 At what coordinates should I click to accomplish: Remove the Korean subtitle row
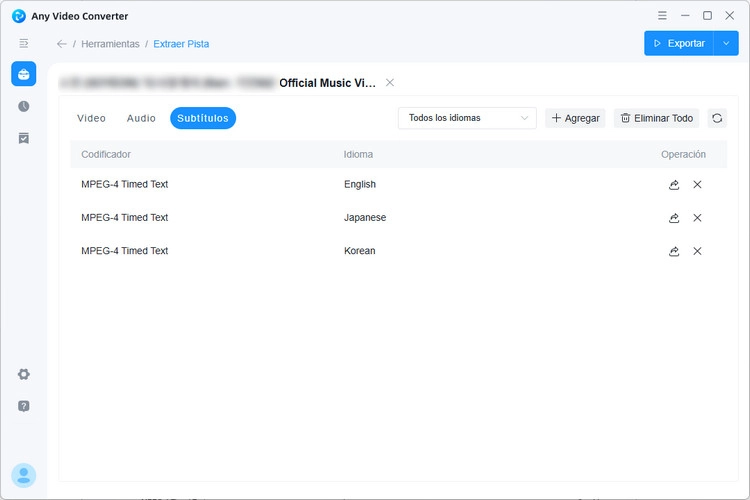pyautogui.click(x=697, y=251)
